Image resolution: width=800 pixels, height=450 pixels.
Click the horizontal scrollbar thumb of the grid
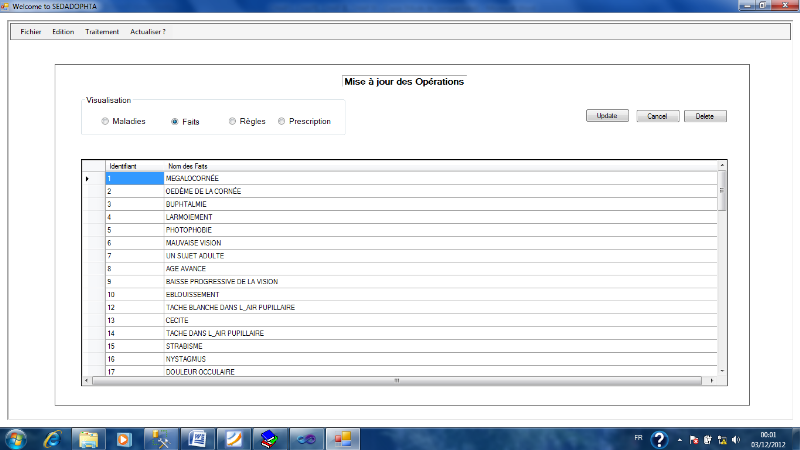(x=397, y=381)
